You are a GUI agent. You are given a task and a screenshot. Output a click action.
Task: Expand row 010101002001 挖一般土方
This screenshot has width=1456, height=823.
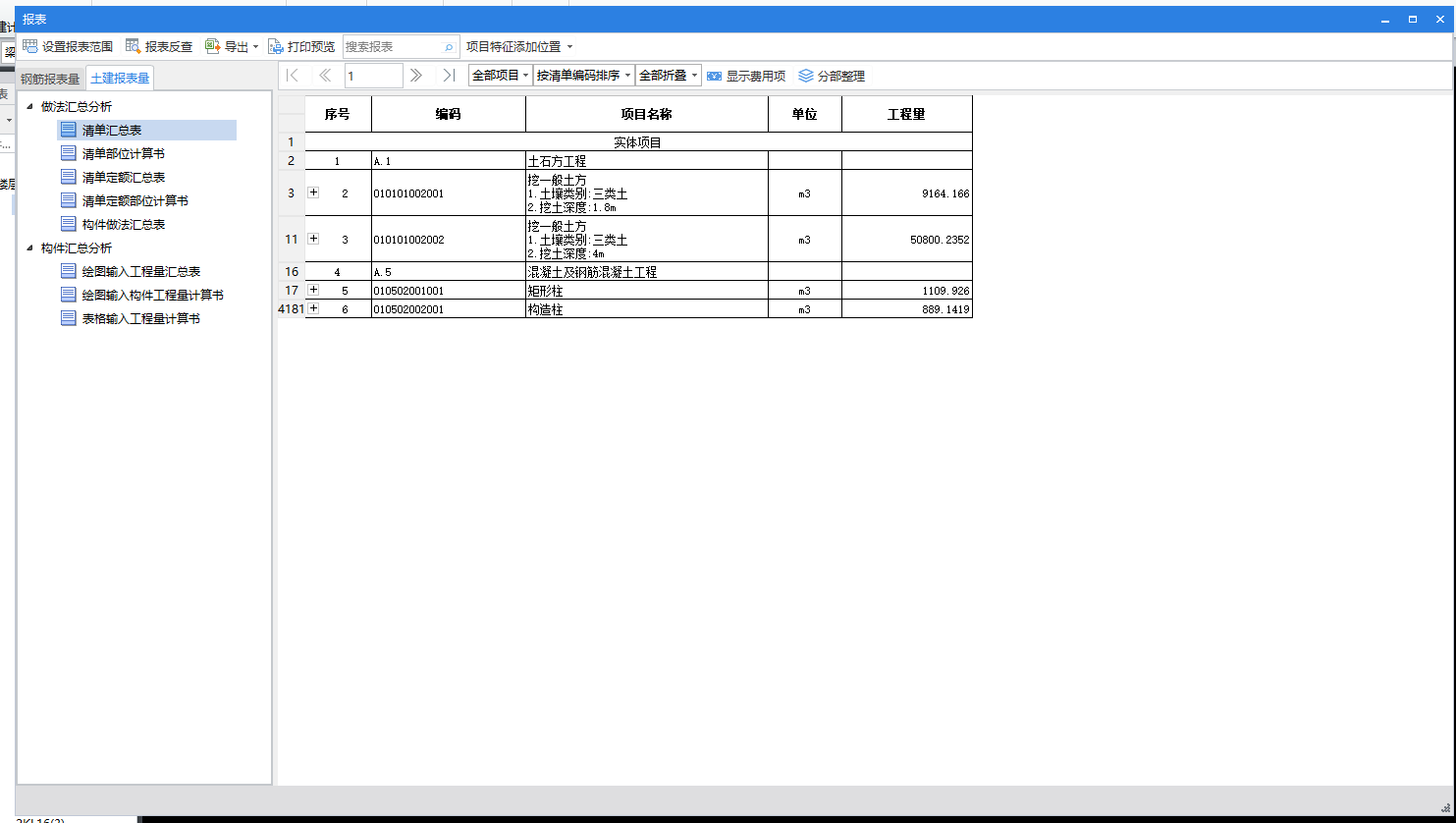[x=314, y=192]
